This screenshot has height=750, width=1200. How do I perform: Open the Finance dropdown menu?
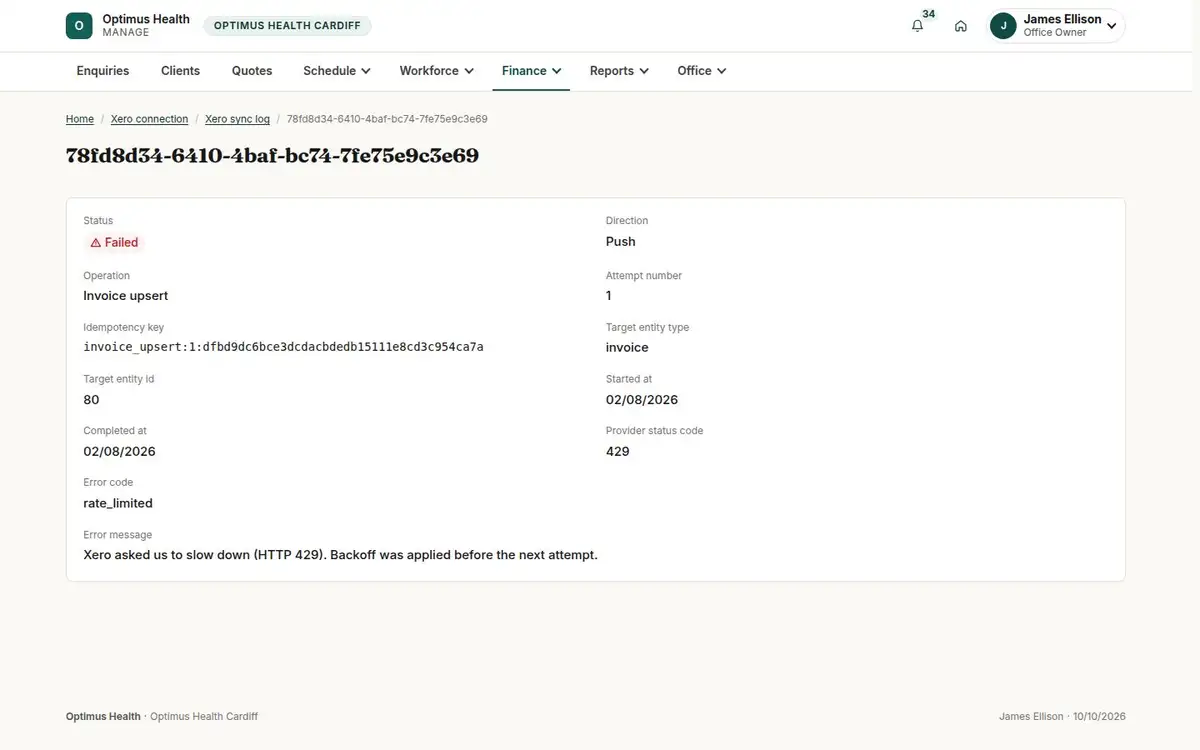[x=531, y=71]
